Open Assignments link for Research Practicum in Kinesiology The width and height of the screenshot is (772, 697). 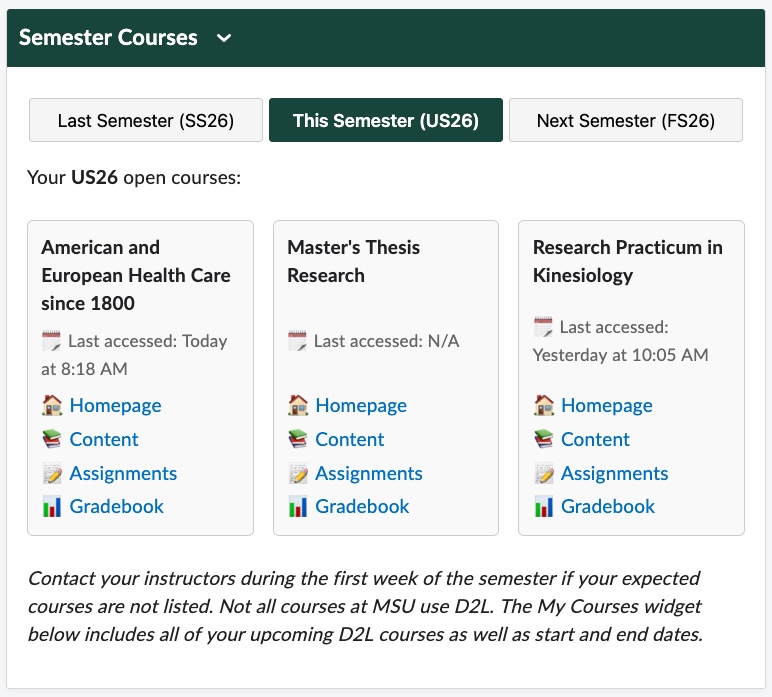(614, 473)
